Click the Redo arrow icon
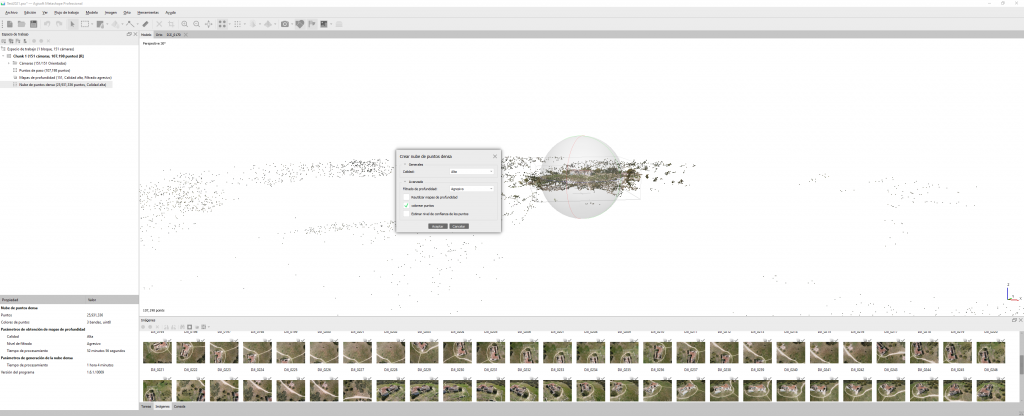1024x416 pixels. (59, 24)
